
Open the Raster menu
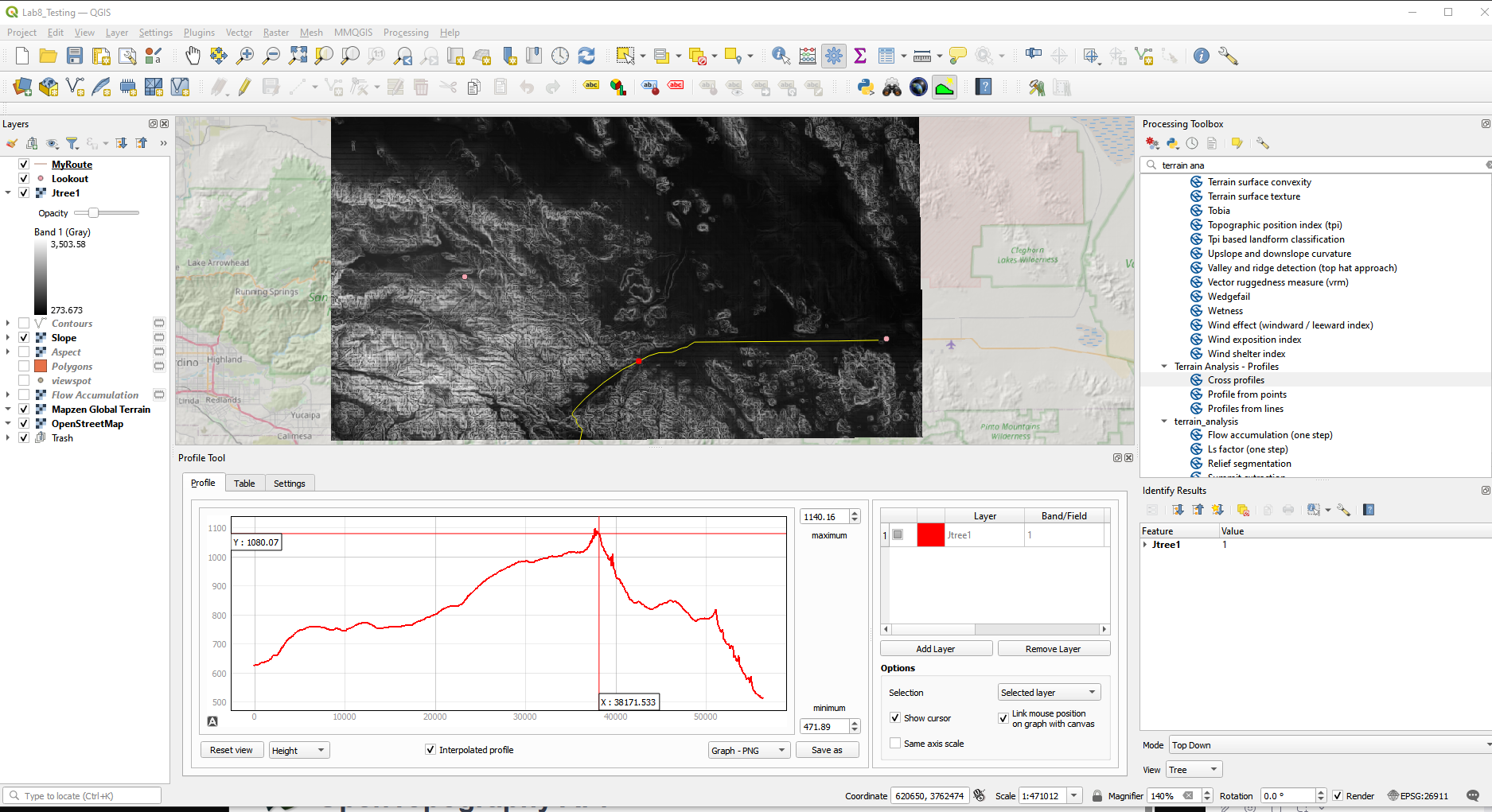pos(275,33)
